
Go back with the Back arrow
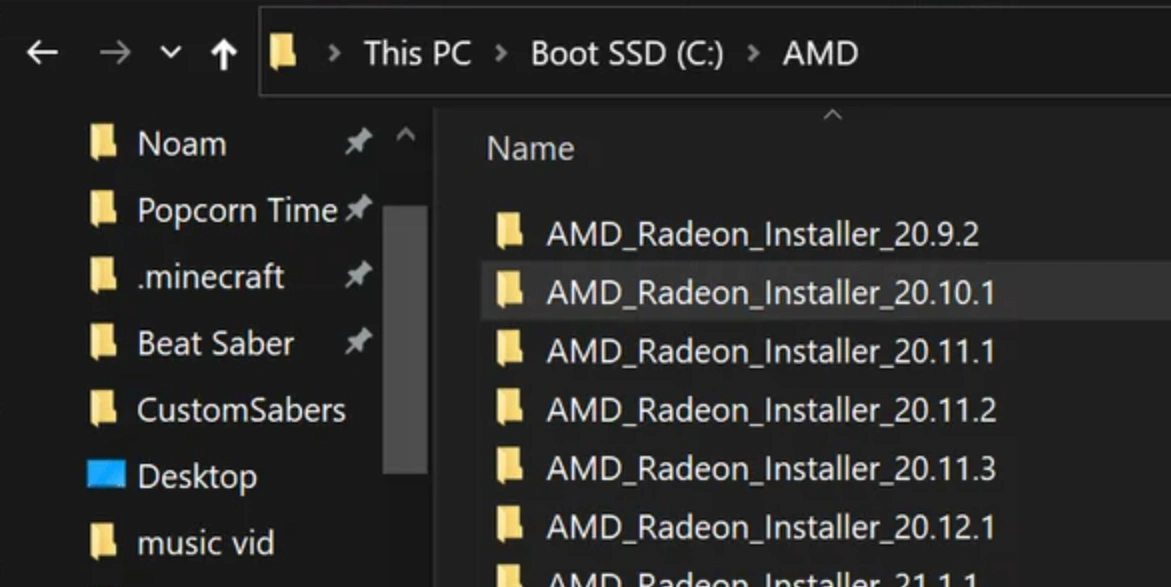click(43, 52)
